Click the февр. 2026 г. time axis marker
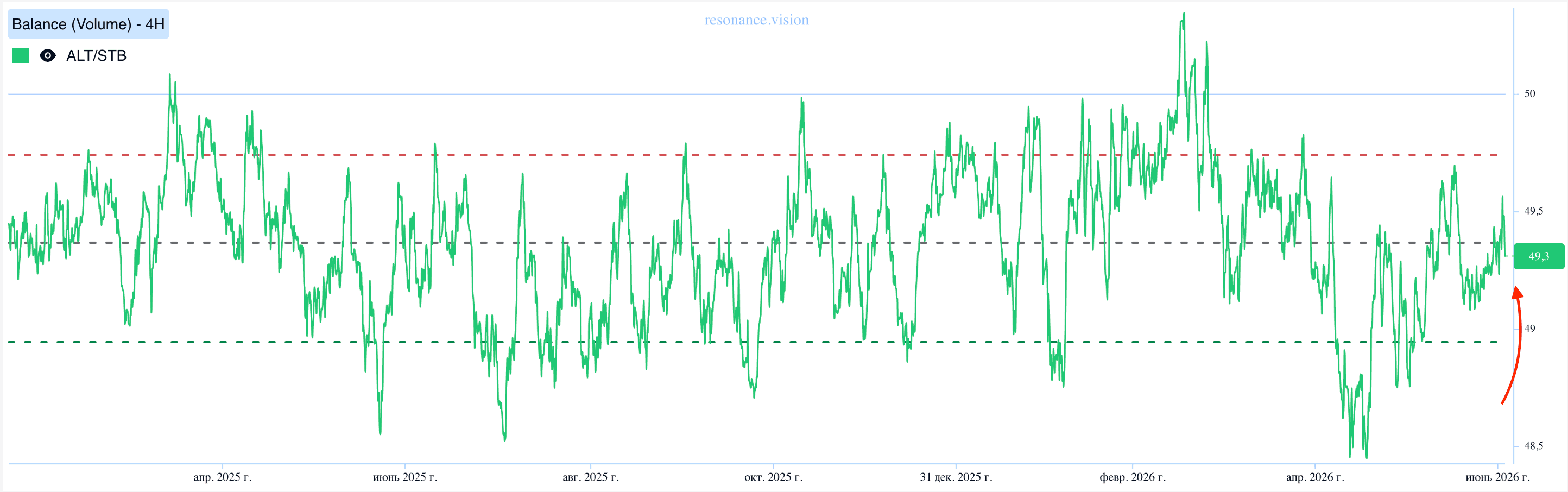This screenshot has width=1568, height=492. (1132, 477)
